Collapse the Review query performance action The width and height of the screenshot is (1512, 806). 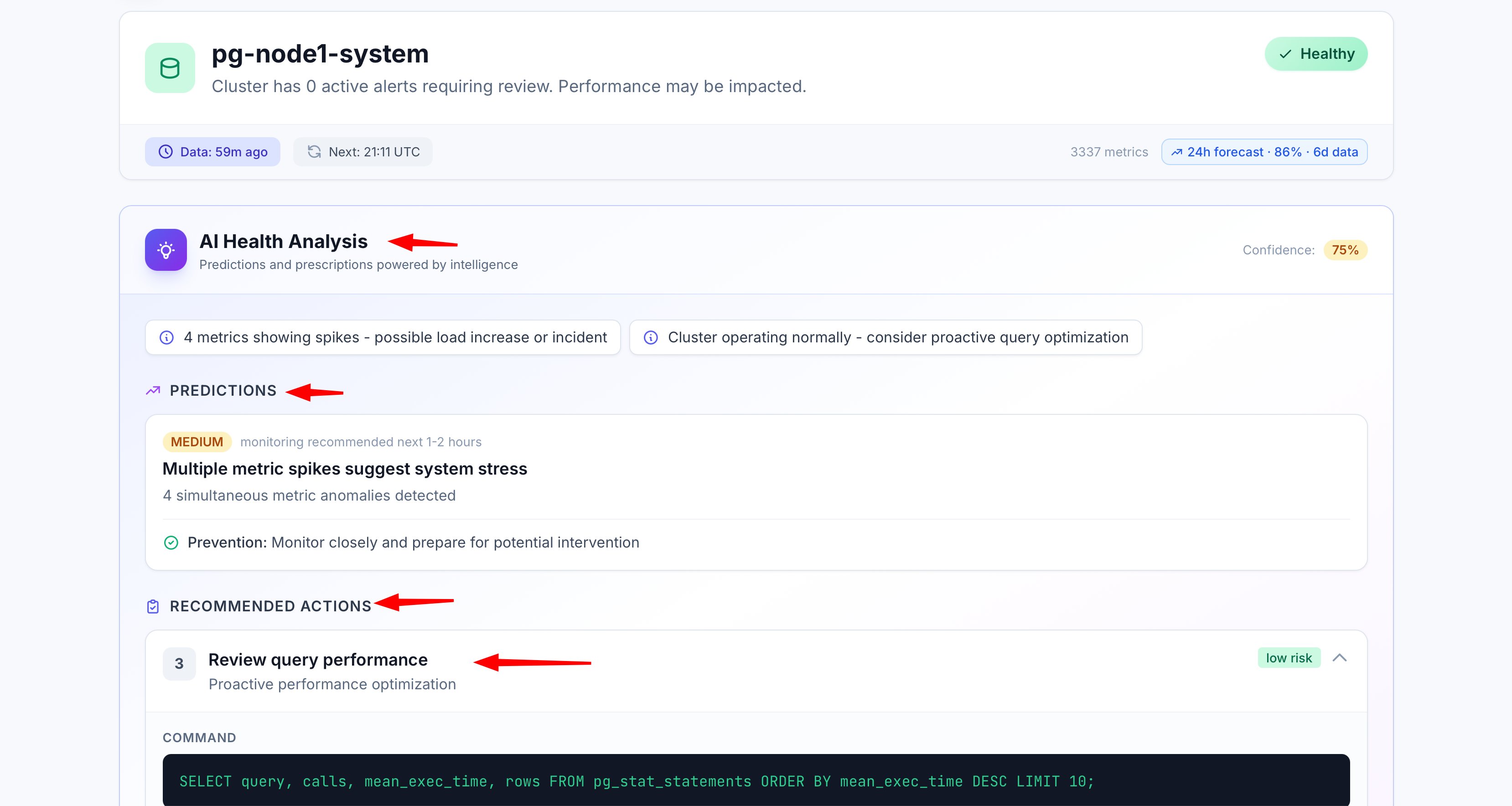[x=1340, y=658]
